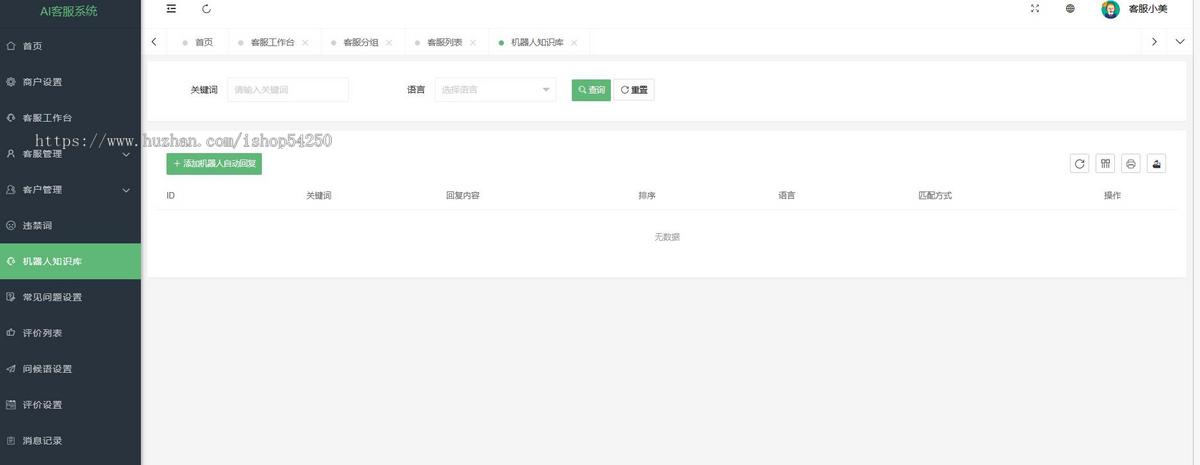Open 消息记录 in the sidebar
The height and width of the screenshot is (465, 1200).
pyautogui.click(x=70, y=441)
